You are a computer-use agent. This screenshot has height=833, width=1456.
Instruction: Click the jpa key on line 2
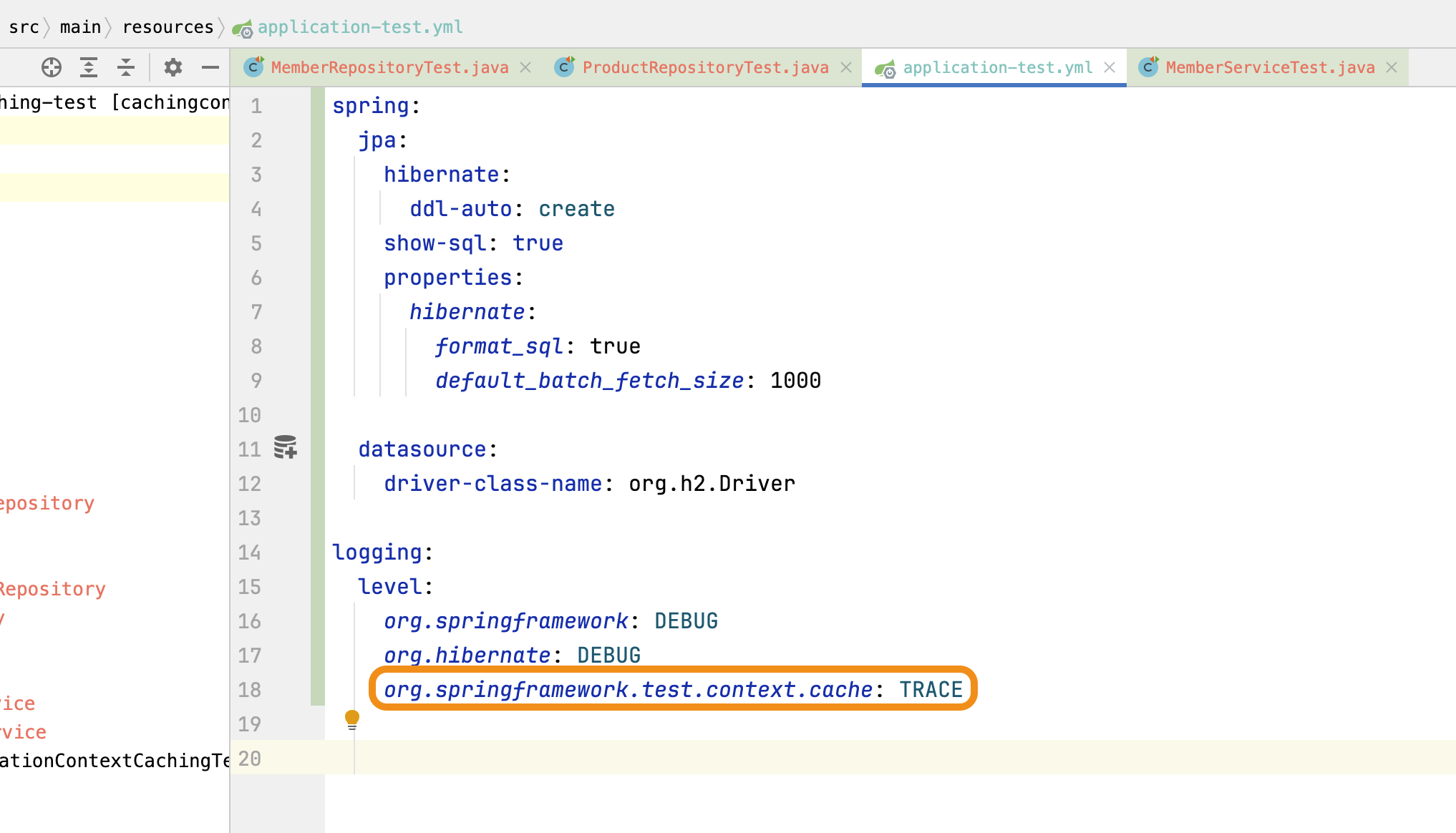[x=377, y=140]
